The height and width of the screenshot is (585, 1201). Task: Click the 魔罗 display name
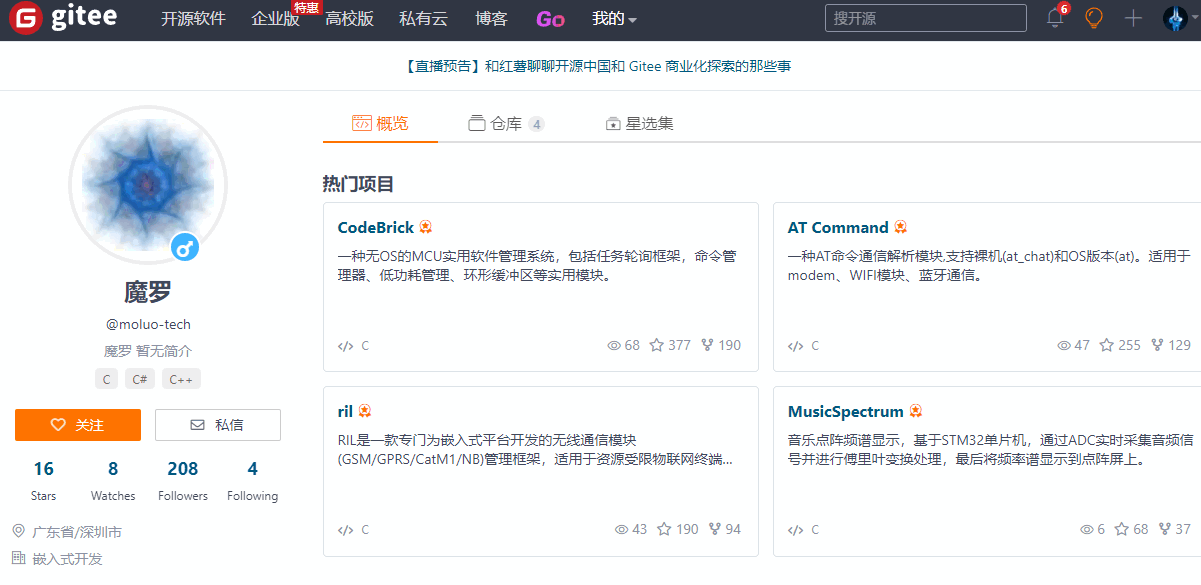148,292
